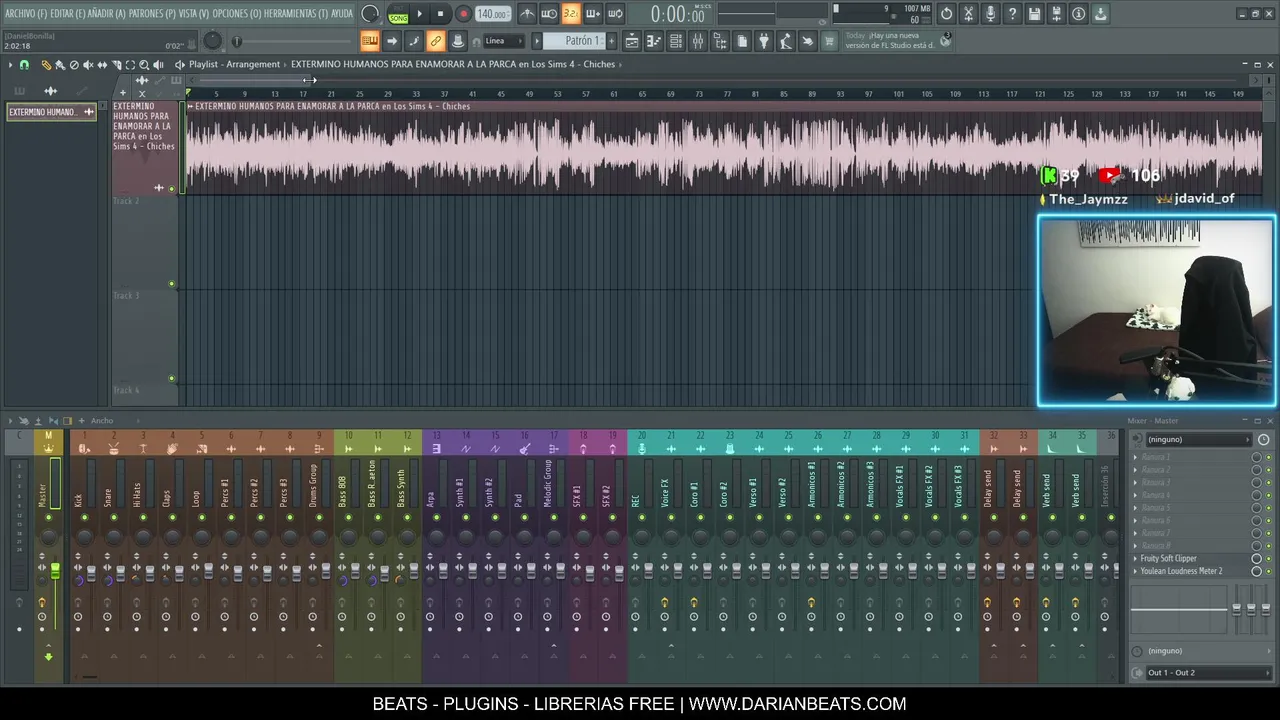Stop playback with the Stop button

(440, 14)
